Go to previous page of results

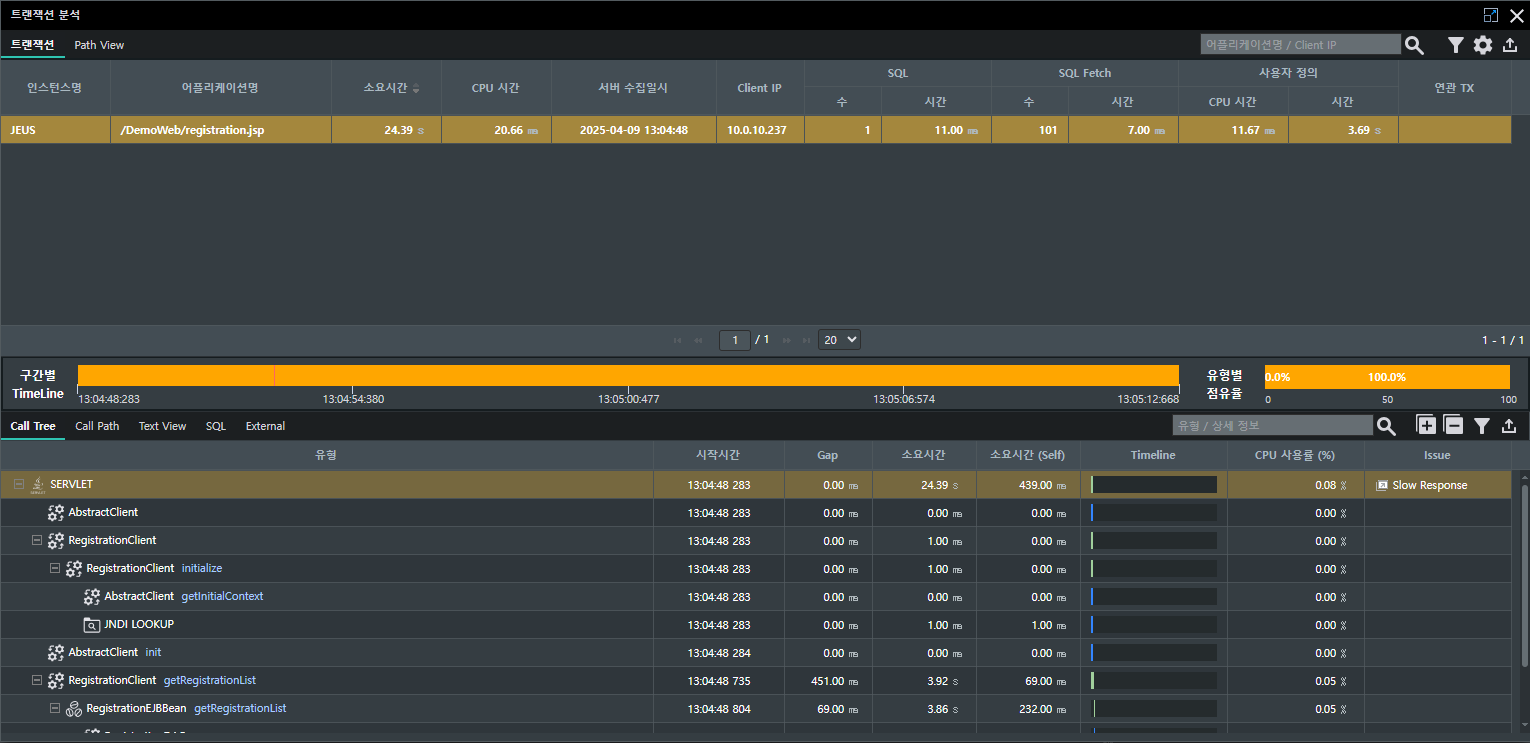[698, 340]
